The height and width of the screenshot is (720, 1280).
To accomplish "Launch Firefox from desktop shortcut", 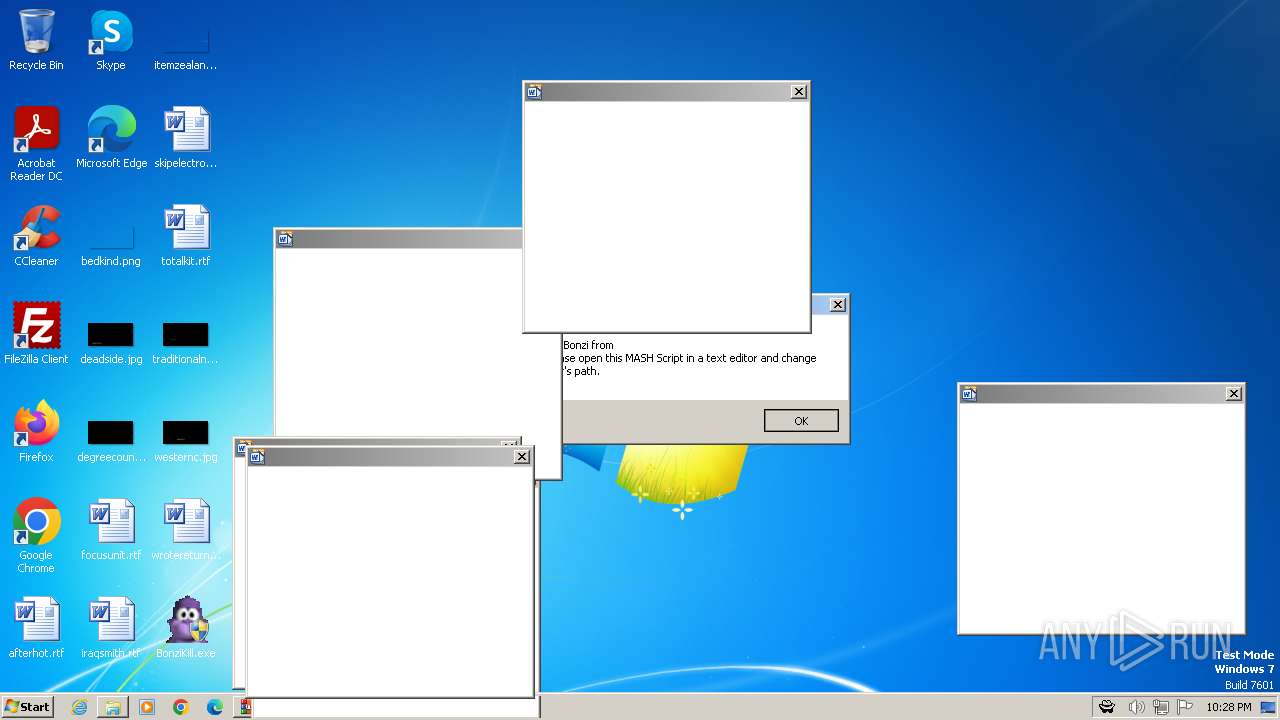I will (x=36, y=431).
